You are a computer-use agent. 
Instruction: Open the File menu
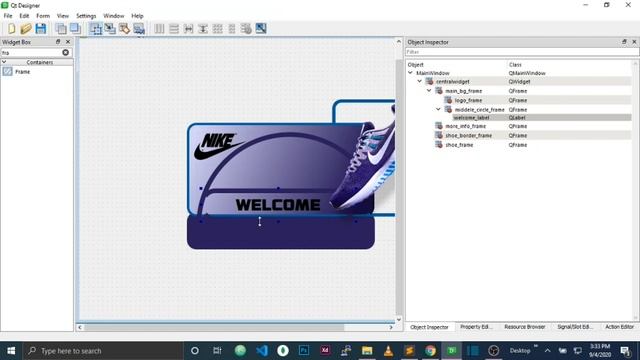click(x=8, y=16)
